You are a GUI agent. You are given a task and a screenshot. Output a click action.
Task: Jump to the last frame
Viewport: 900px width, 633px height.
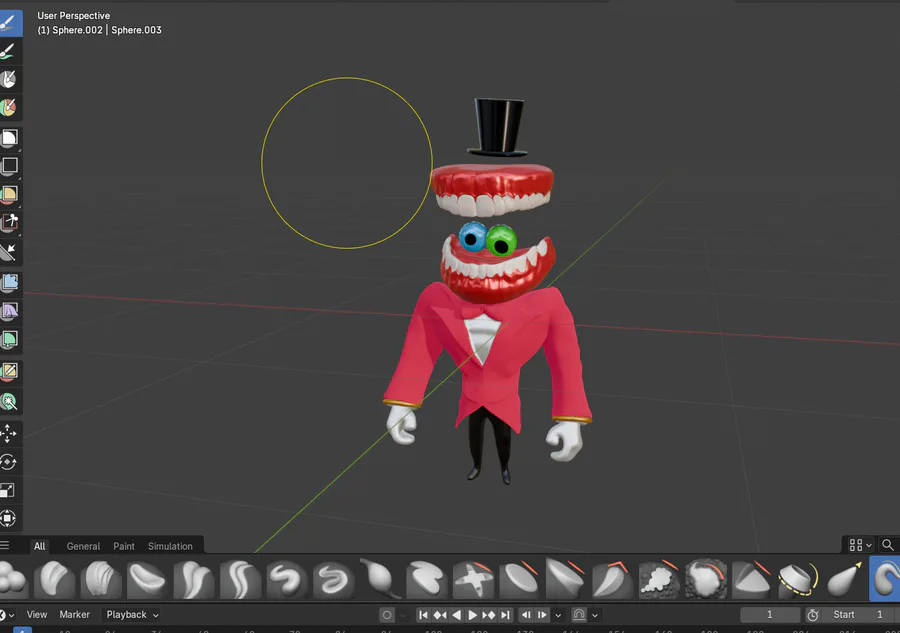point(505,615)
